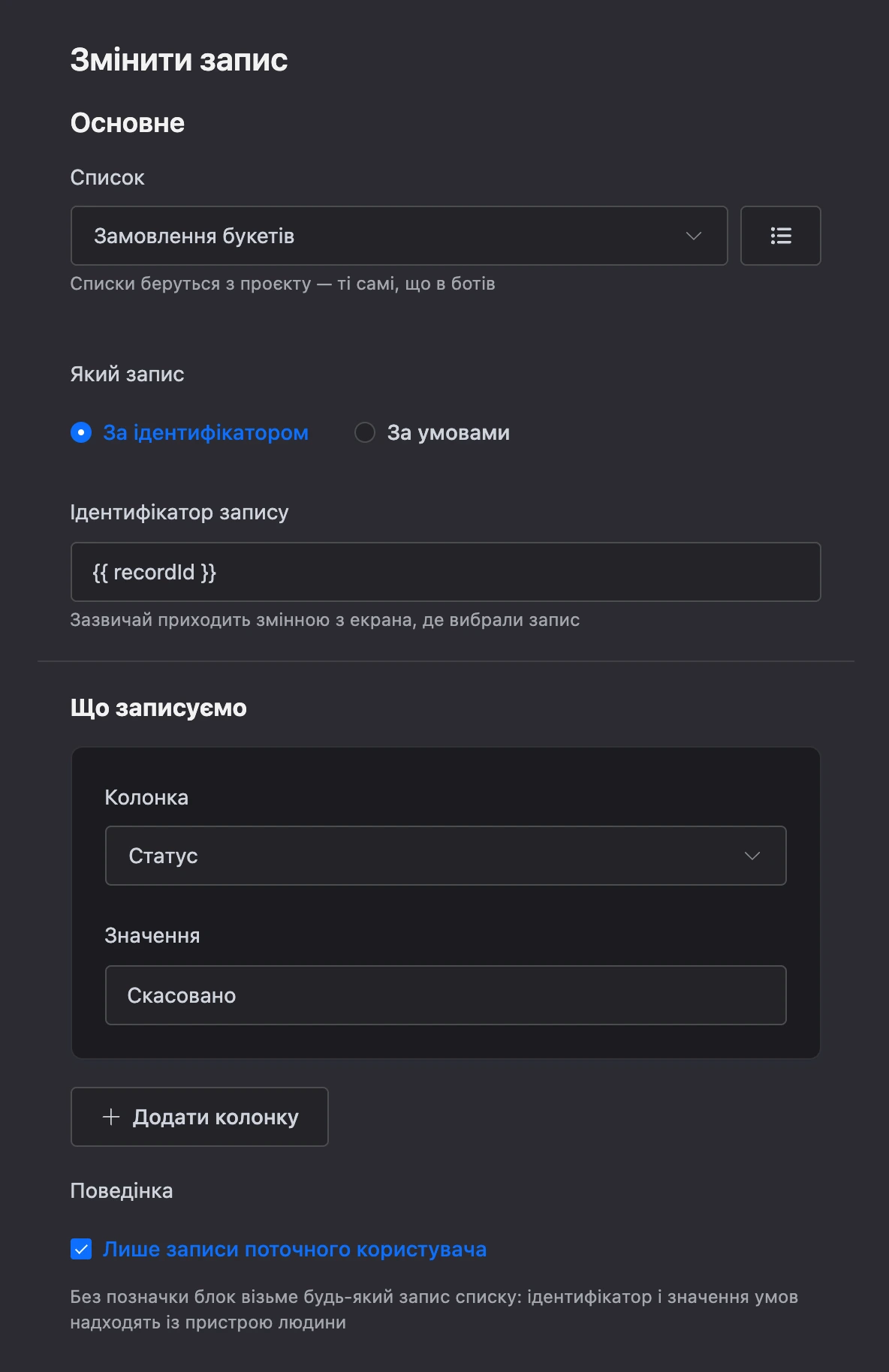Focus the {{ recordId }} identifier field

point(445,572)
